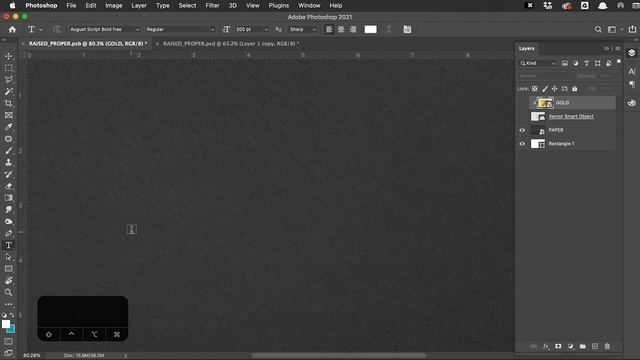Open the font size dropdown 200 pt
The image size is (640, 360).
[x=251, y=29]
